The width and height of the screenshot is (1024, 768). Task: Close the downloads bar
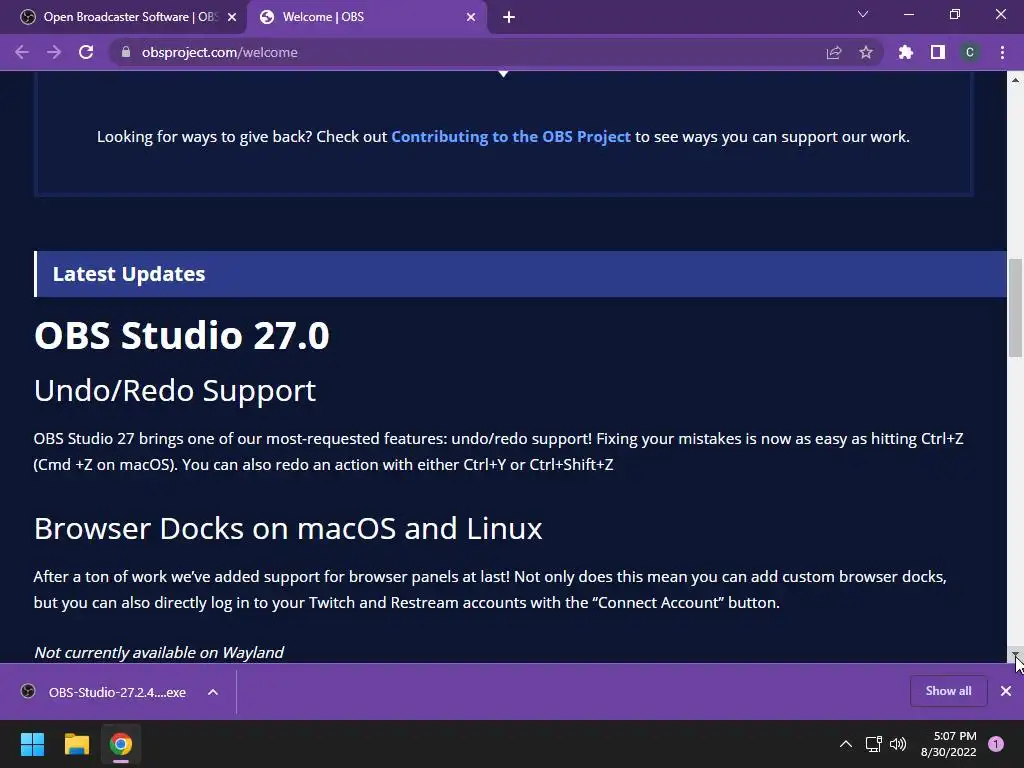(x=1006, y=691)
